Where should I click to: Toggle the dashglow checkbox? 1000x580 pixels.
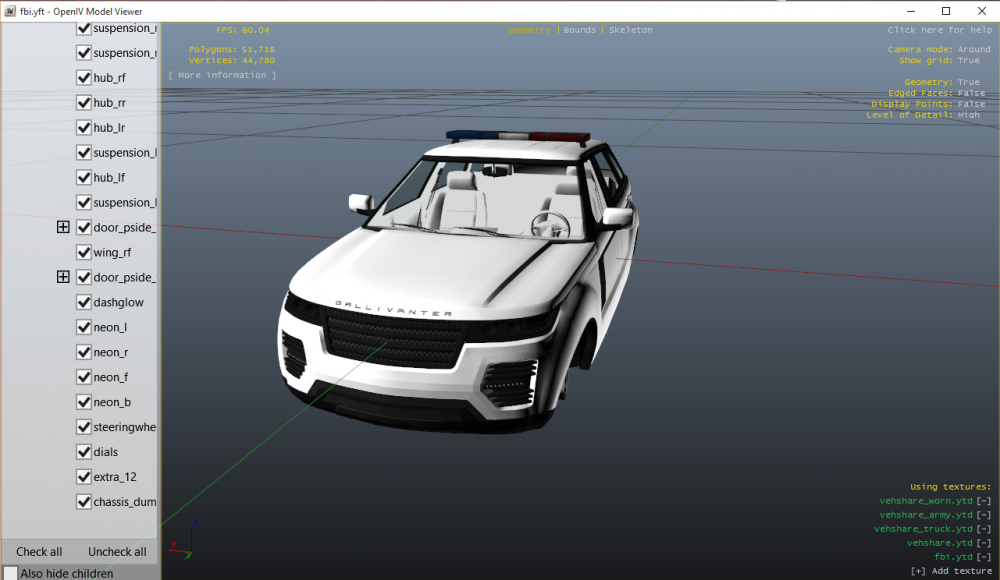pyautogui.click(x=84, y=302)
